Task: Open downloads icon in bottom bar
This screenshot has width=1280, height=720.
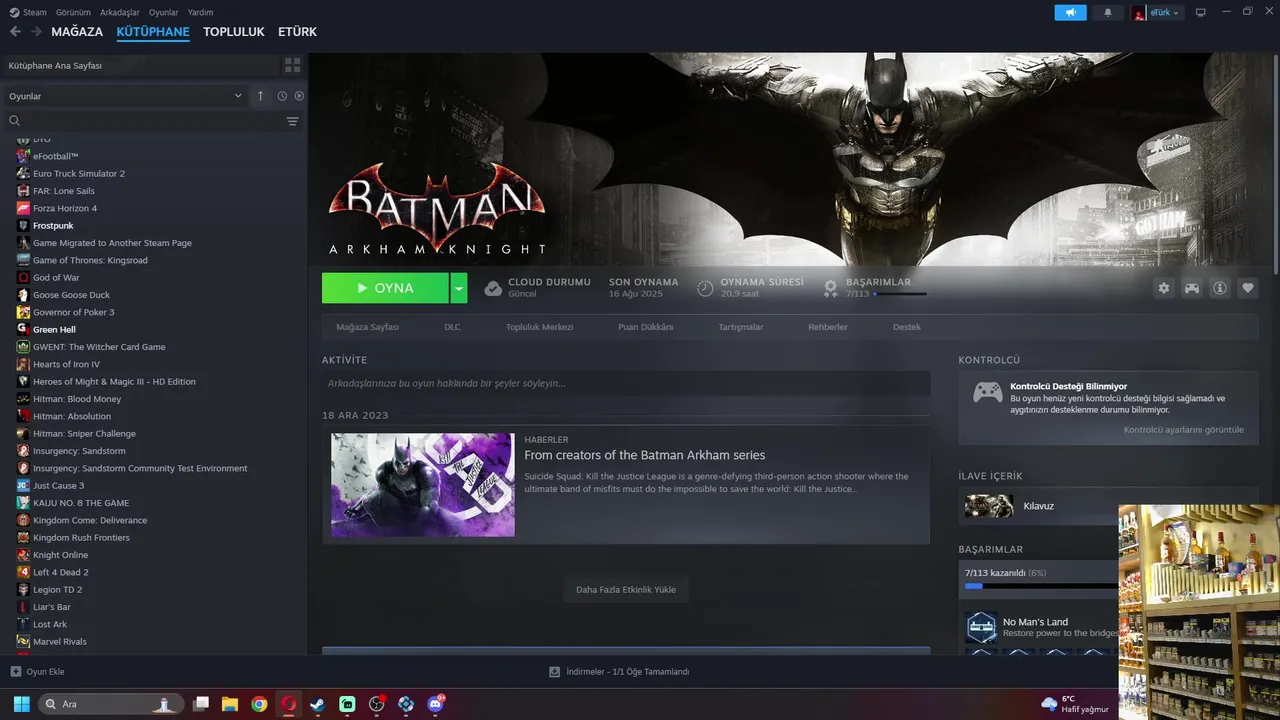Action: click(554, 672)
